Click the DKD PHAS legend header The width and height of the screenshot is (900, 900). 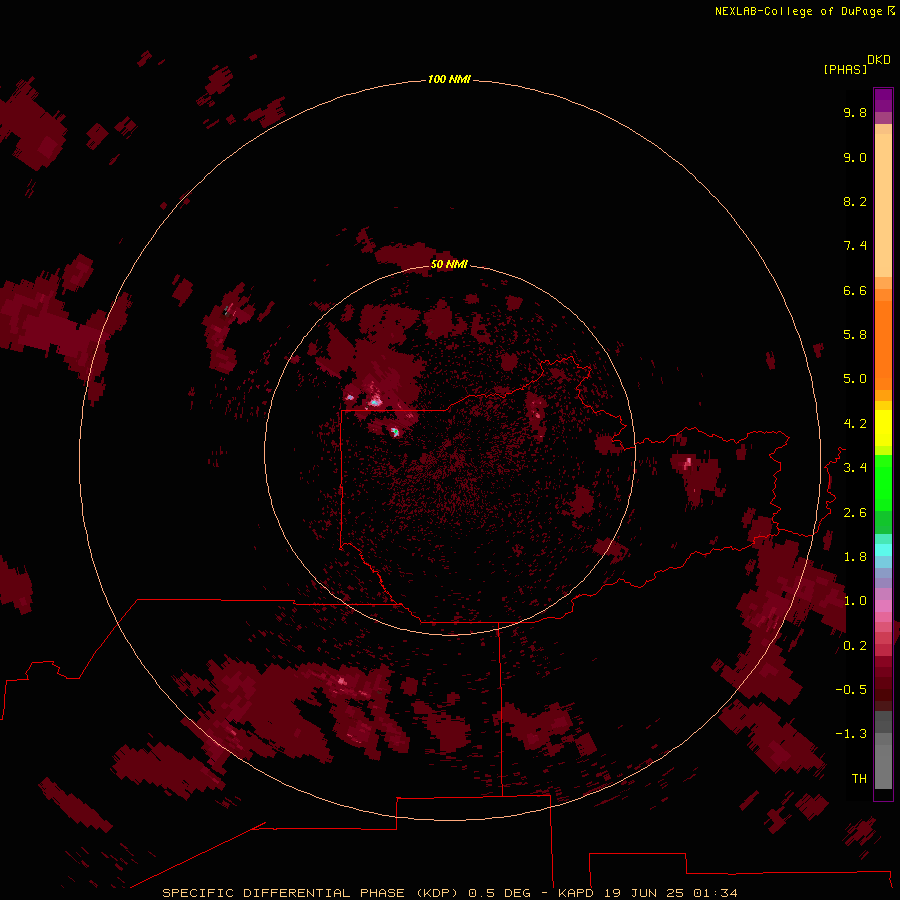click(857, 64)
